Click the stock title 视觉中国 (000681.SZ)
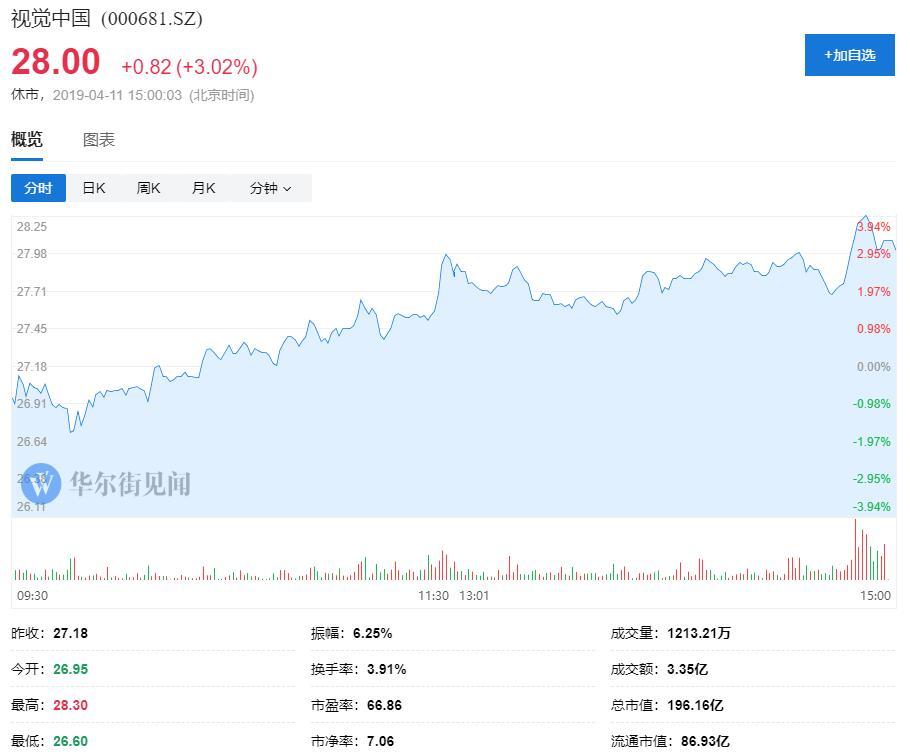 coord(106,18)
